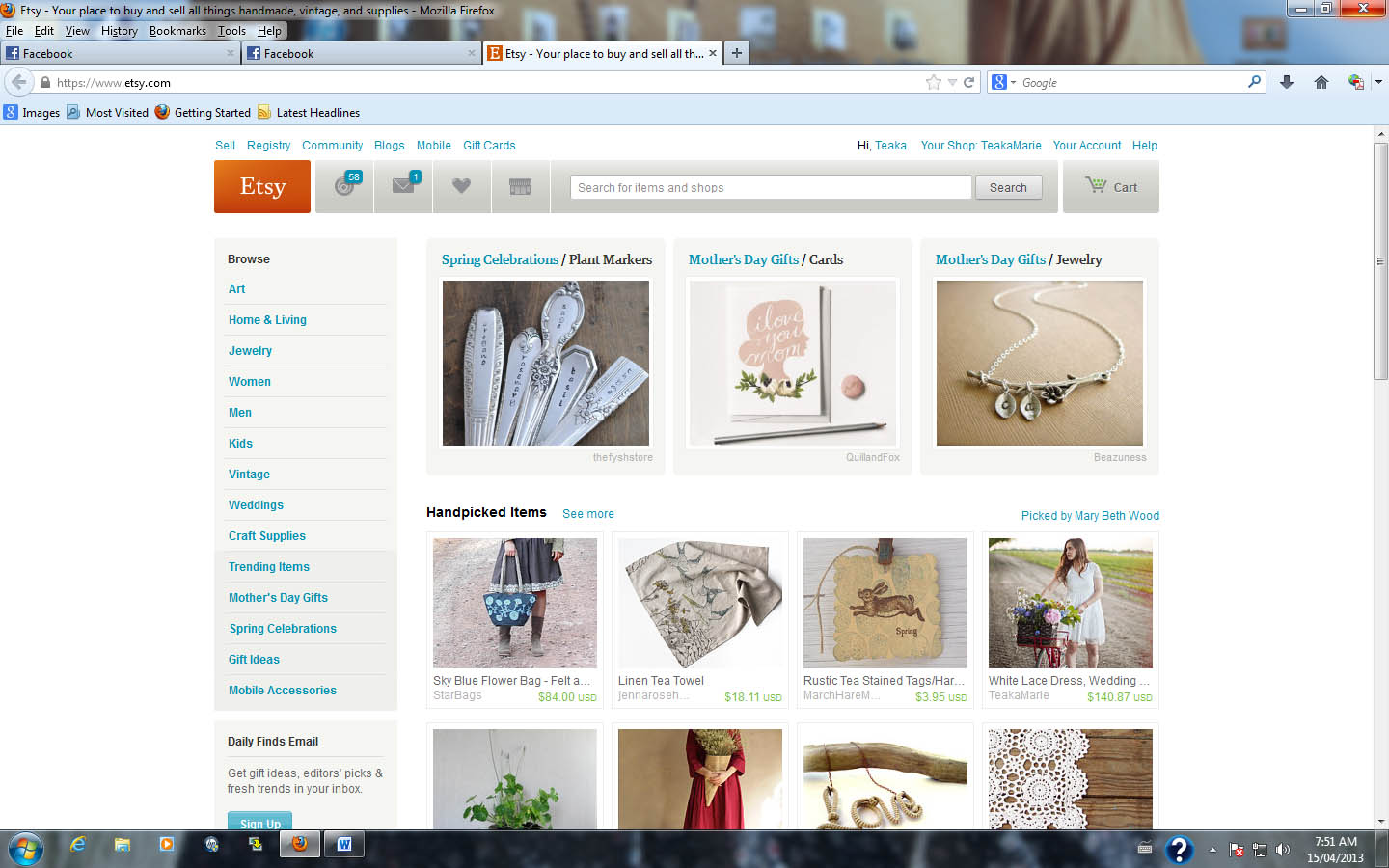This screenshot has width=1389, height=868.
Task: Click the Search button on Etsy
Action: pyautogui.click(x=1008, y=187)
